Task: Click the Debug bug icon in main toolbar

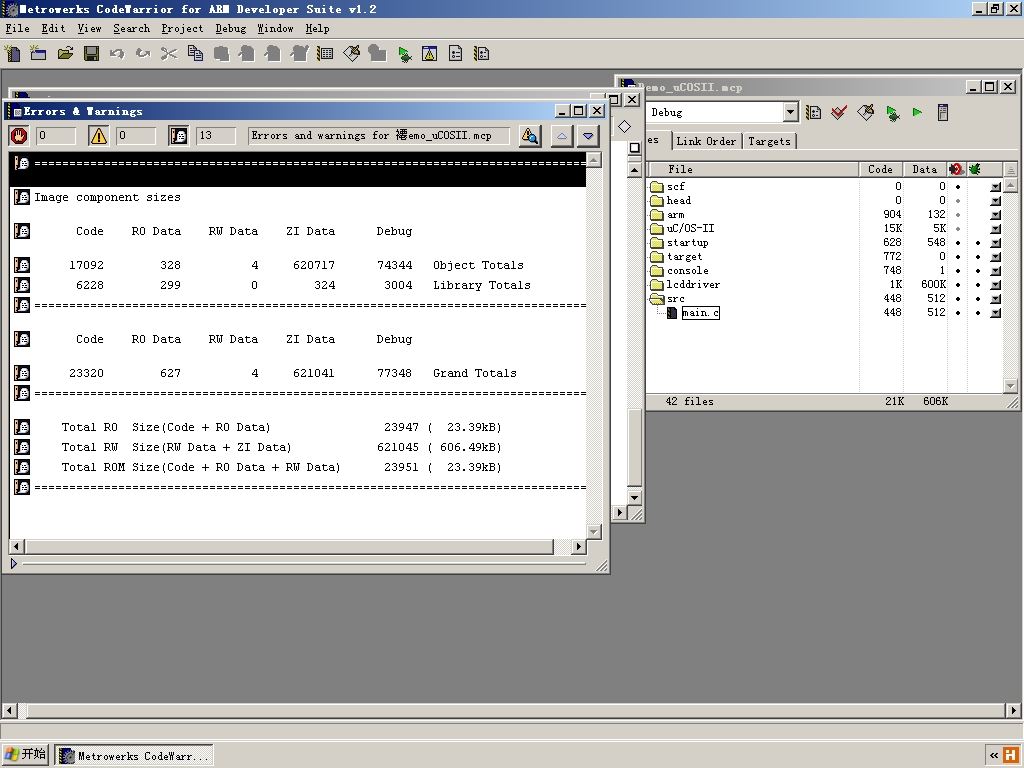Action: [404, 54]
